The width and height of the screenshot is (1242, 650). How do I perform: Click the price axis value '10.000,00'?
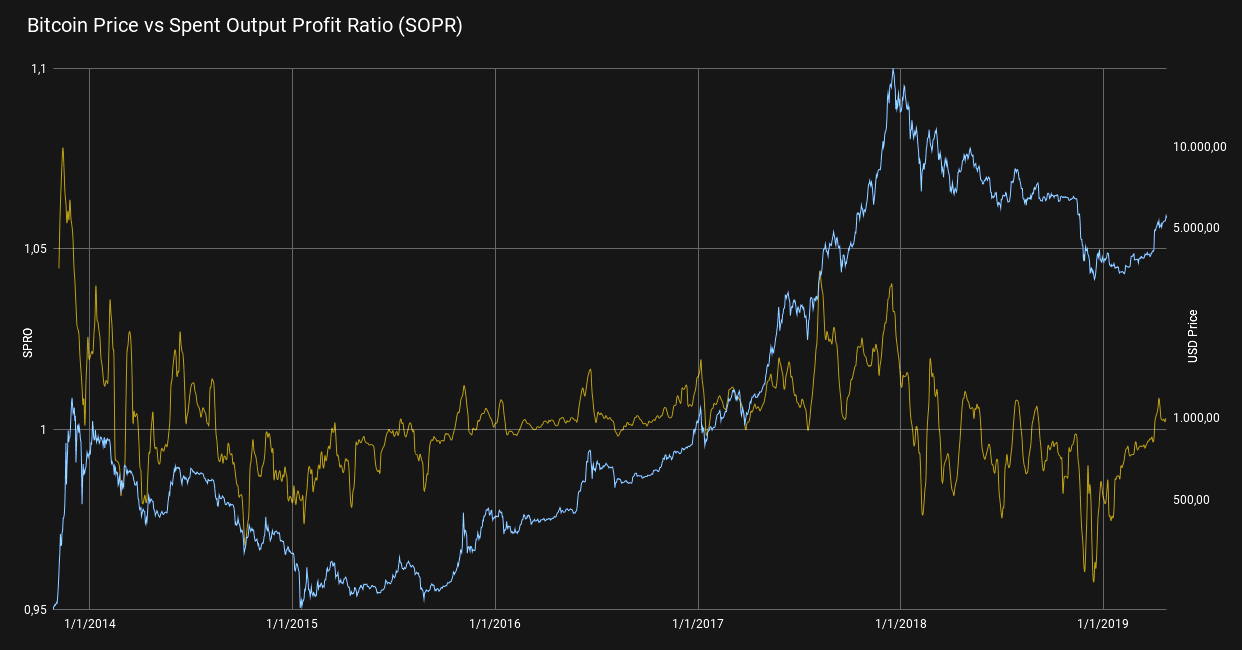pyautogui.click(x=1200, y=147)
